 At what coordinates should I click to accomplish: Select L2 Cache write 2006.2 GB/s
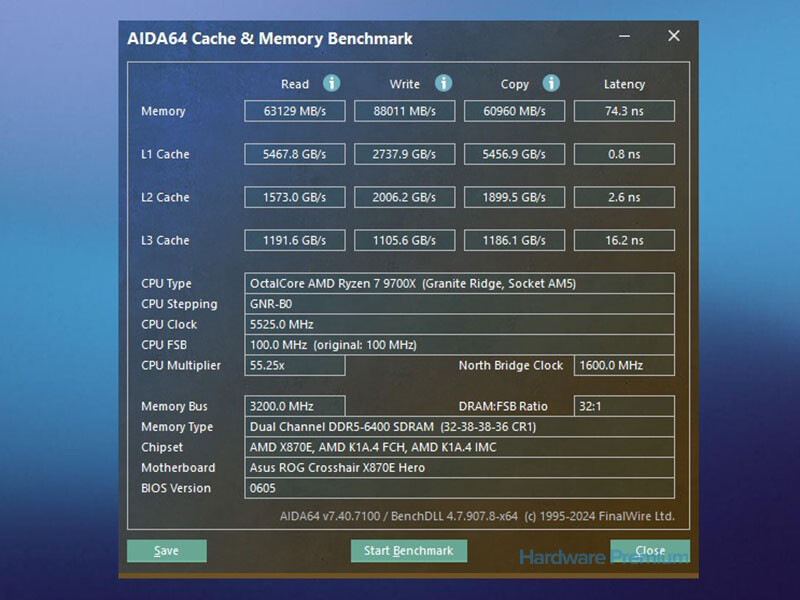(405, 197)
